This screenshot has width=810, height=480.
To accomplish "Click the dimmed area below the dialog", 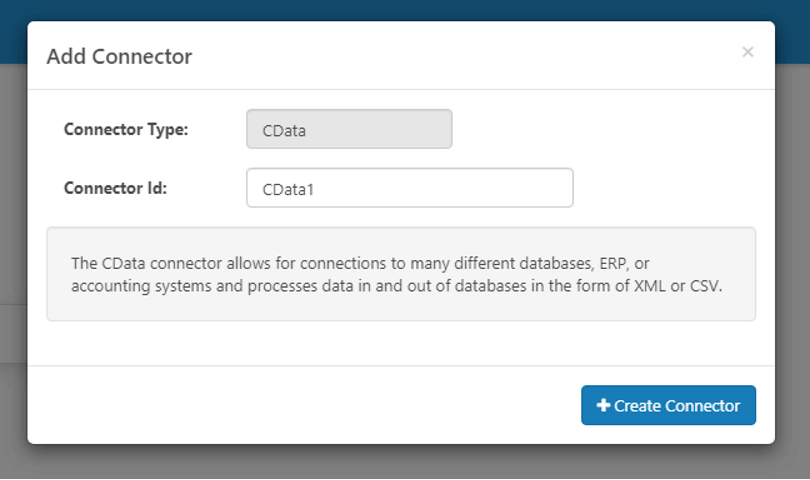I will pos(400,462).
